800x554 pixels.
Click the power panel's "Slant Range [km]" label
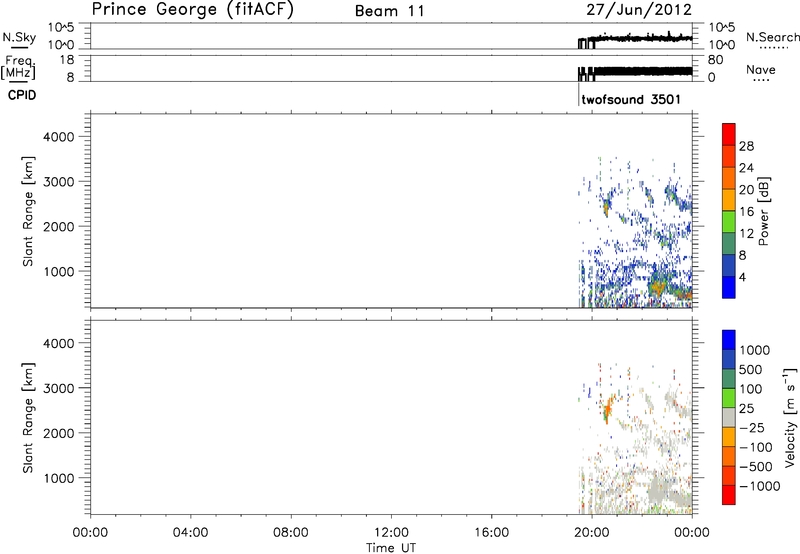coord(28,212)
